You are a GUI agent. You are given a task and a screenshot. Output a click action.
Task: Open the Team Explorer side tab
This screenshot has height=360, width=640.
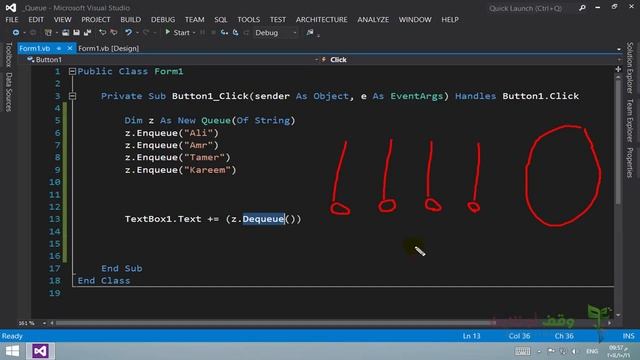[630, 120]
